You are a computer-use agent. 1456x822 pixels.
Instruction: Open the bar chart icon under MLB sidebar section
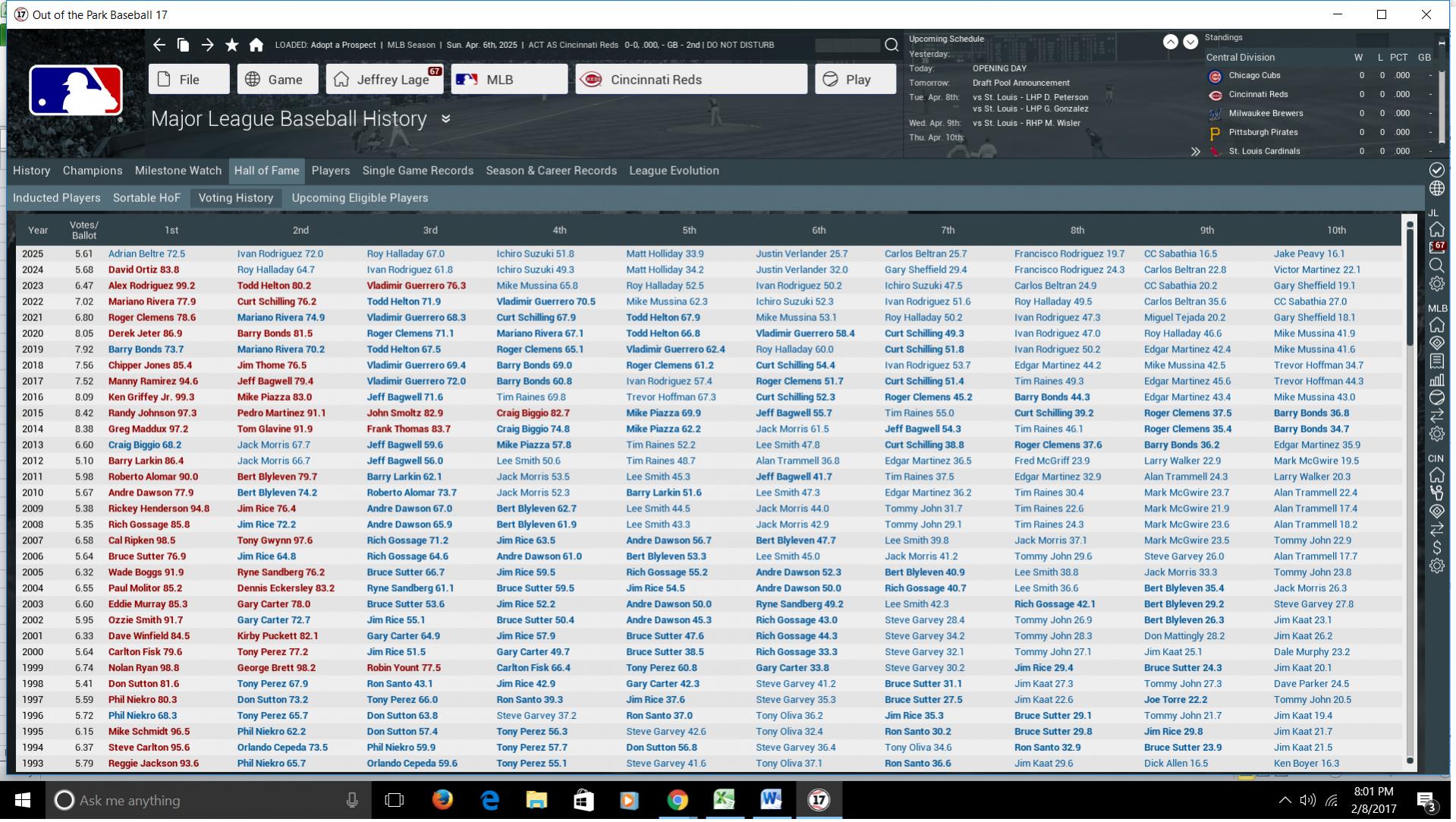pos(1436,380)
